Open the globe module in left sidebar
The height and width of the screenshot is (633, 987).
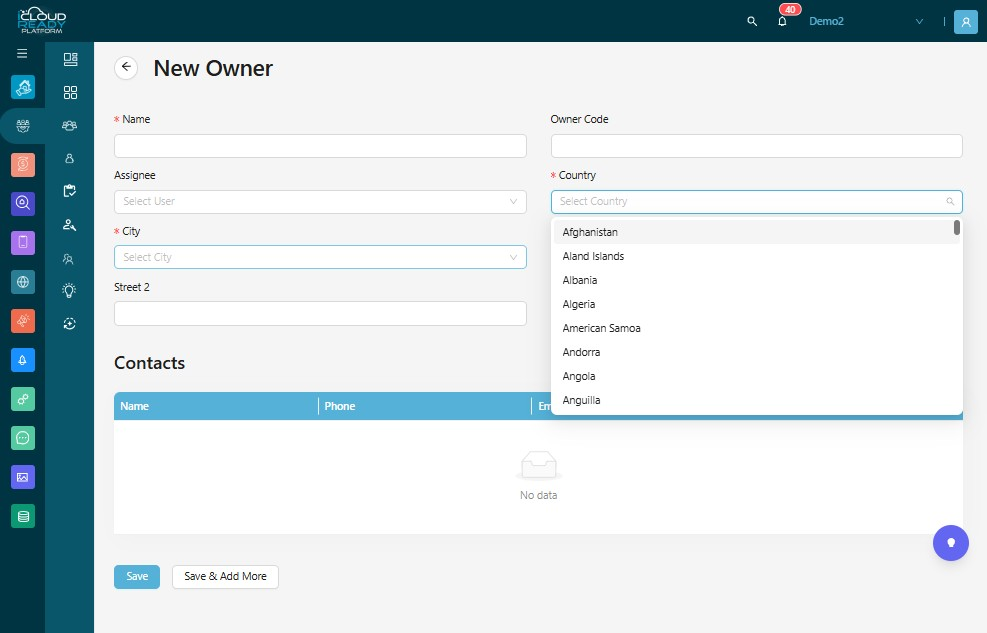click(23, 282)
